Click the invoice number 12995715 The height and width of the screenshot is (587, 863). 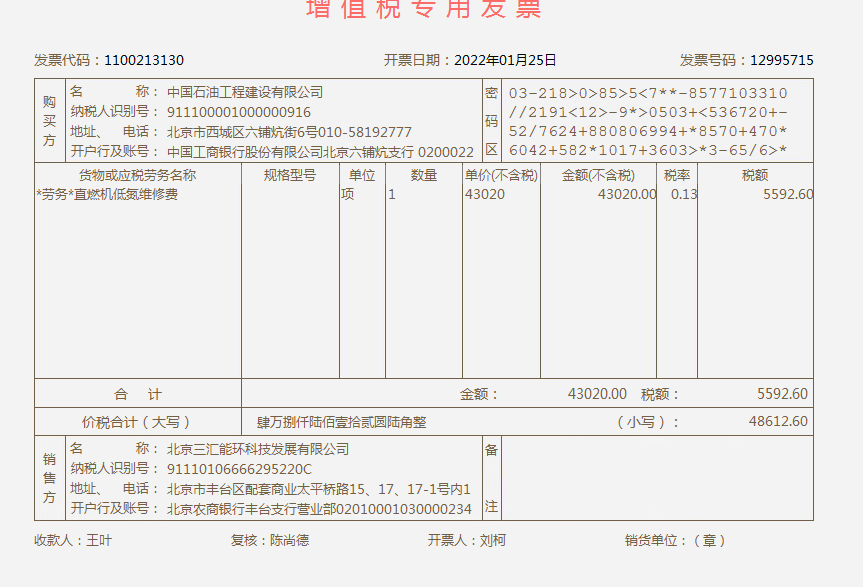(781, 60)
